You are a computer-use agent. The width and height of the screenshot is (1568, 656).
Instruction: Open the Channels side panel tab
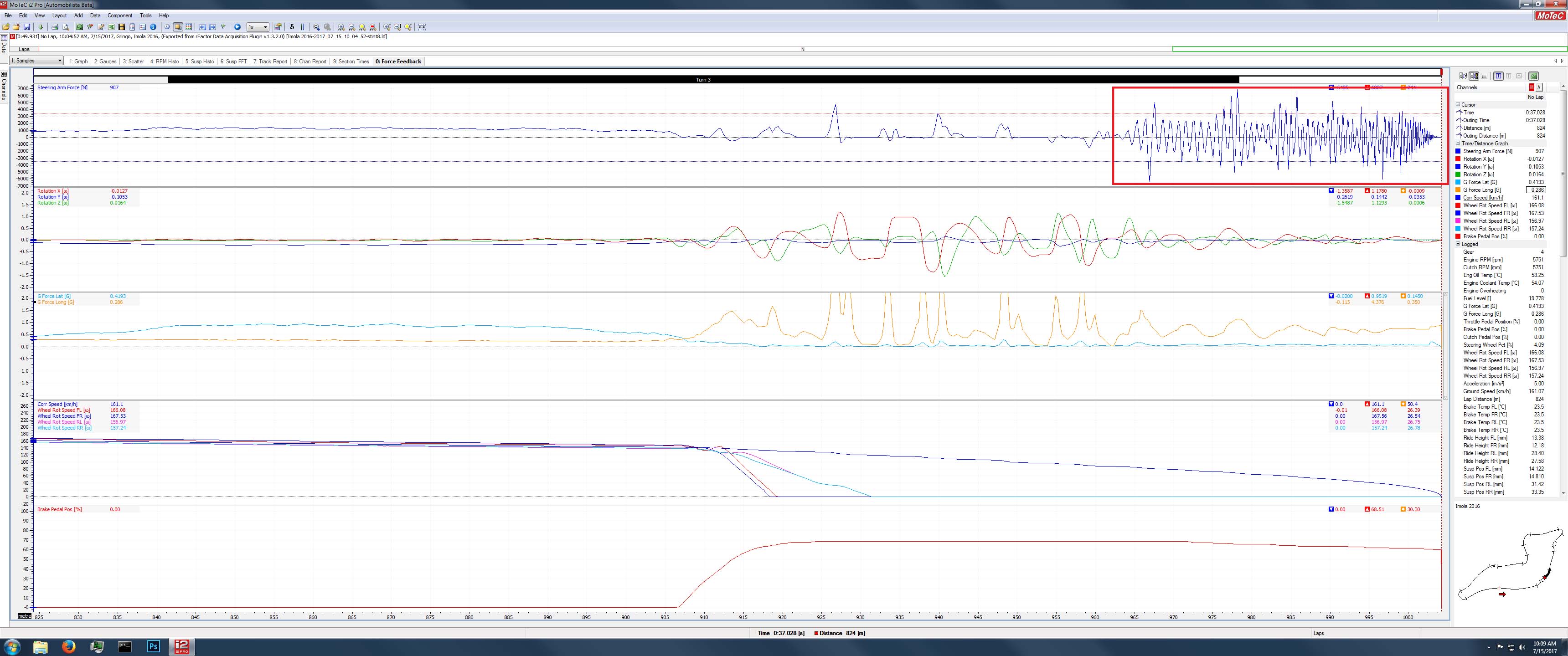4,87
